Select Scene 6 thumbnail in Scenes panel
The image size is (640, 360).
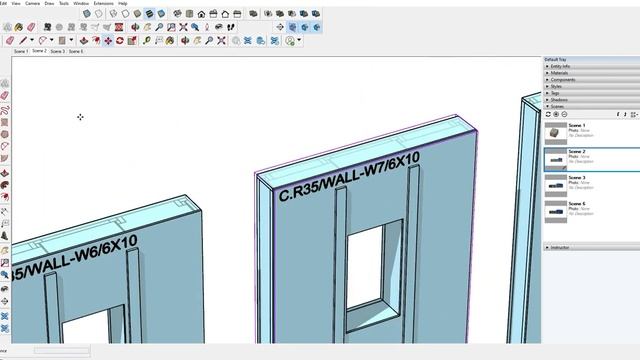tap(556, 211)
